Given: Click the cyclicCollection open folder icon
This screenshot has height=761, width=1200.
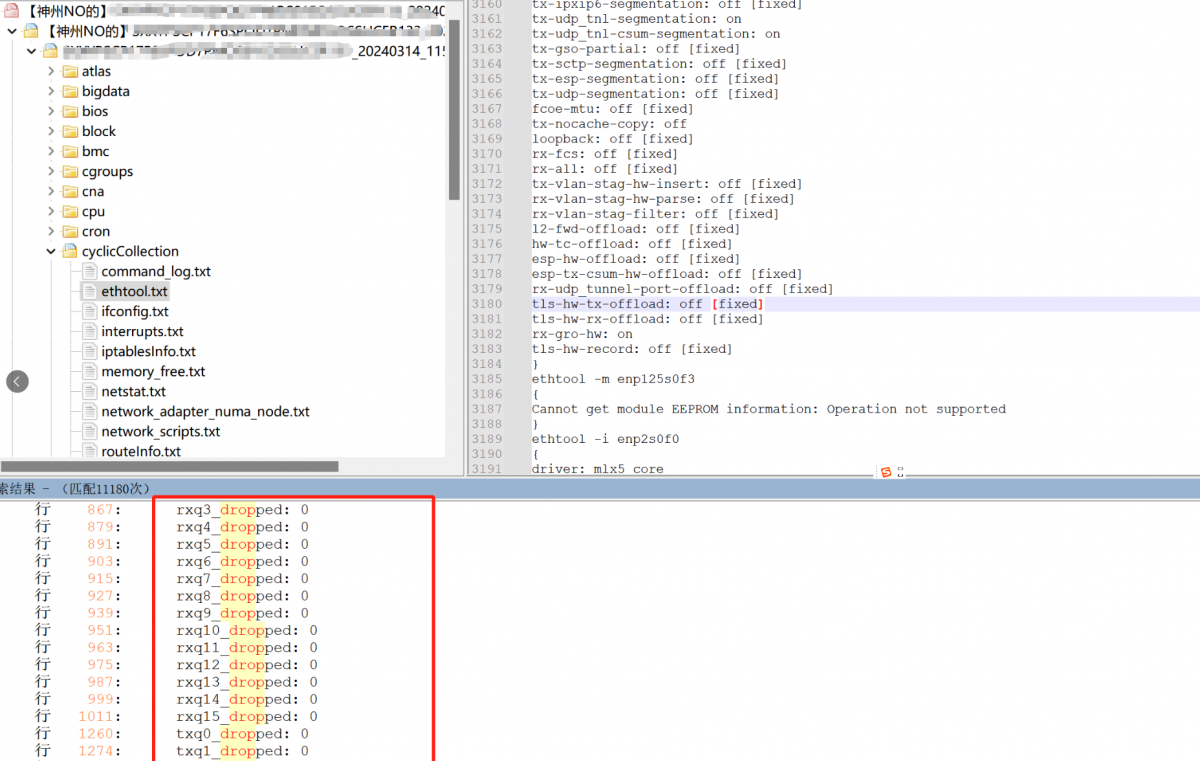Looking at the screenshot, I should click(70, 252).
